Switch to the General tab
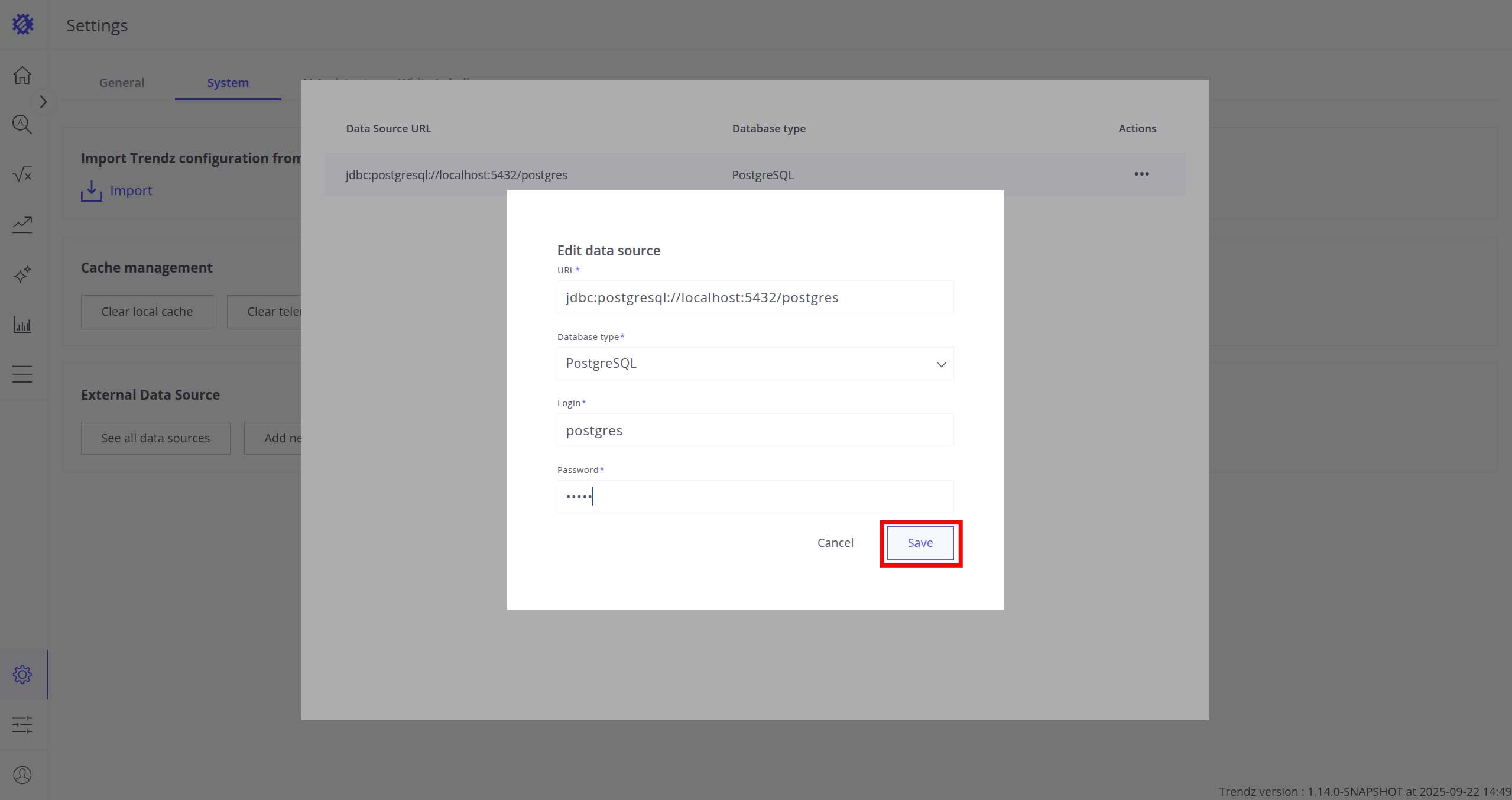 click(x=122, y=83)
